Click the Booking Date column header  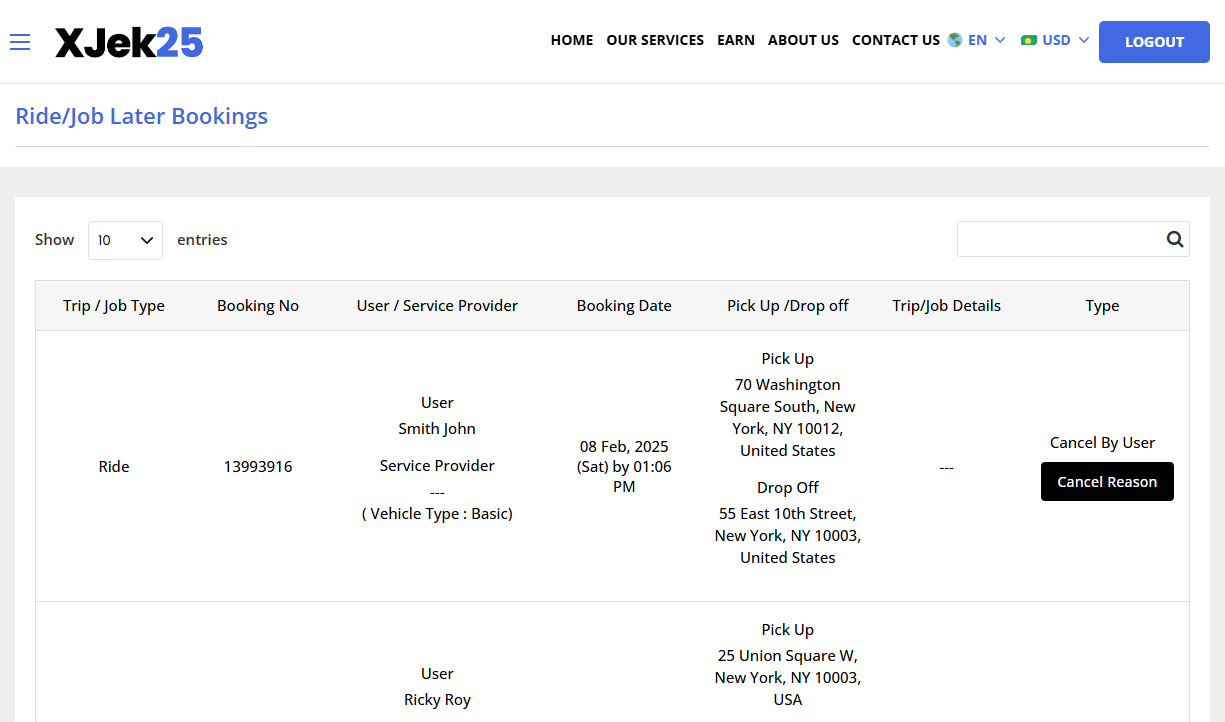click(x=624, y=305)
